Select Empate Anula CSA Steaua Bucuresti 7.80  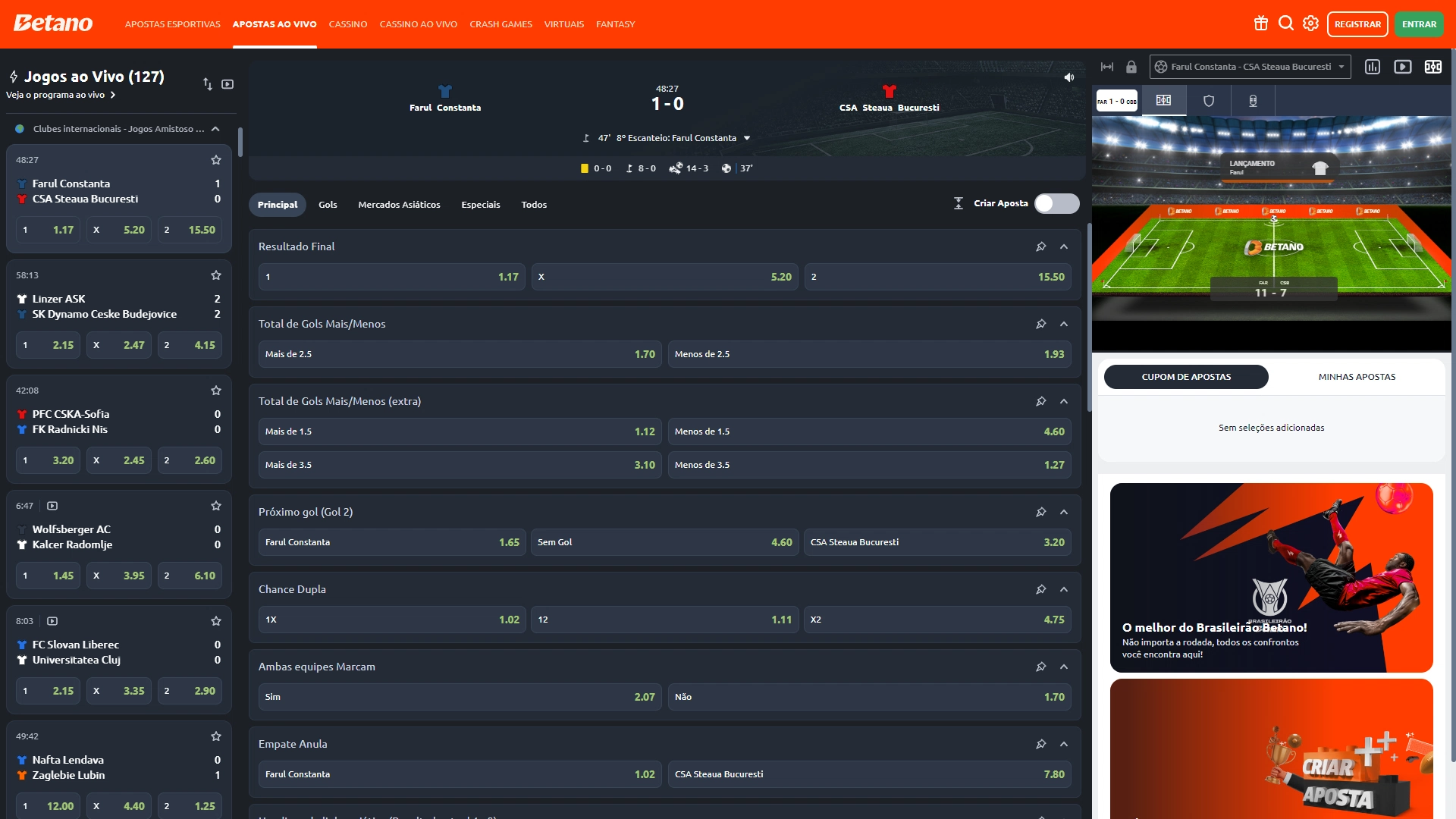(870, 774)
